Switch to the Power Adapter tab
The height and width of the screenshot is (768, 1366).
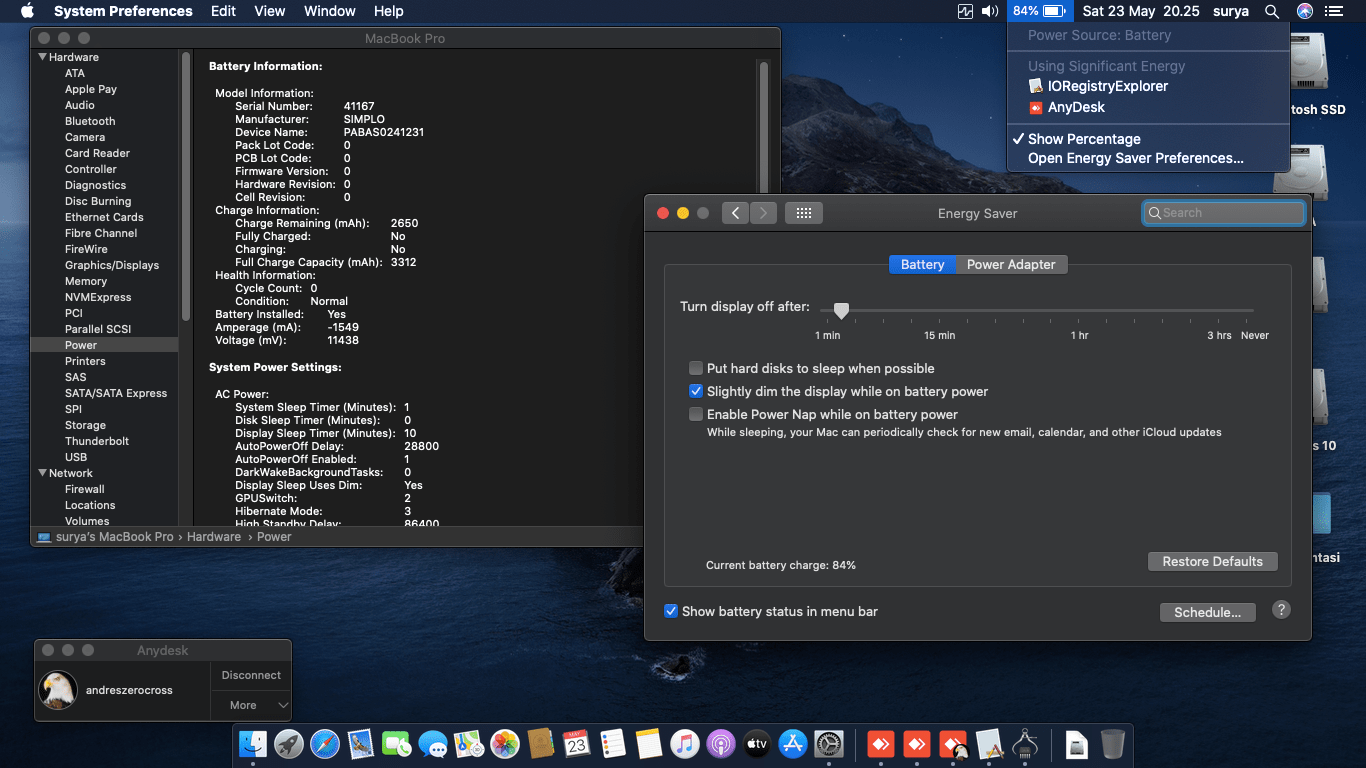1010,264
